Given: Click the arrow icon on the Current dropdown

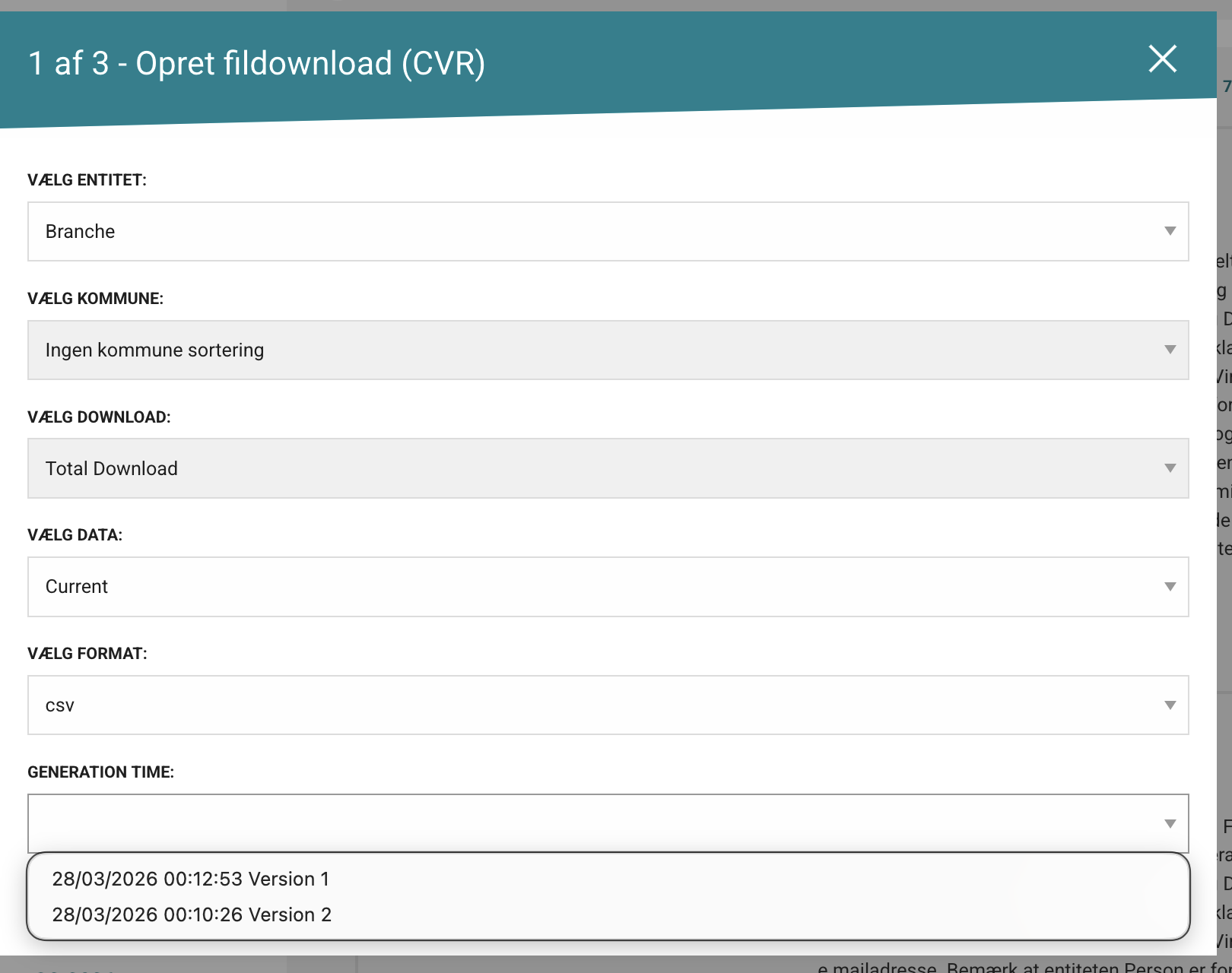Looking at the screenshot, I should (x=1170, y=587).
